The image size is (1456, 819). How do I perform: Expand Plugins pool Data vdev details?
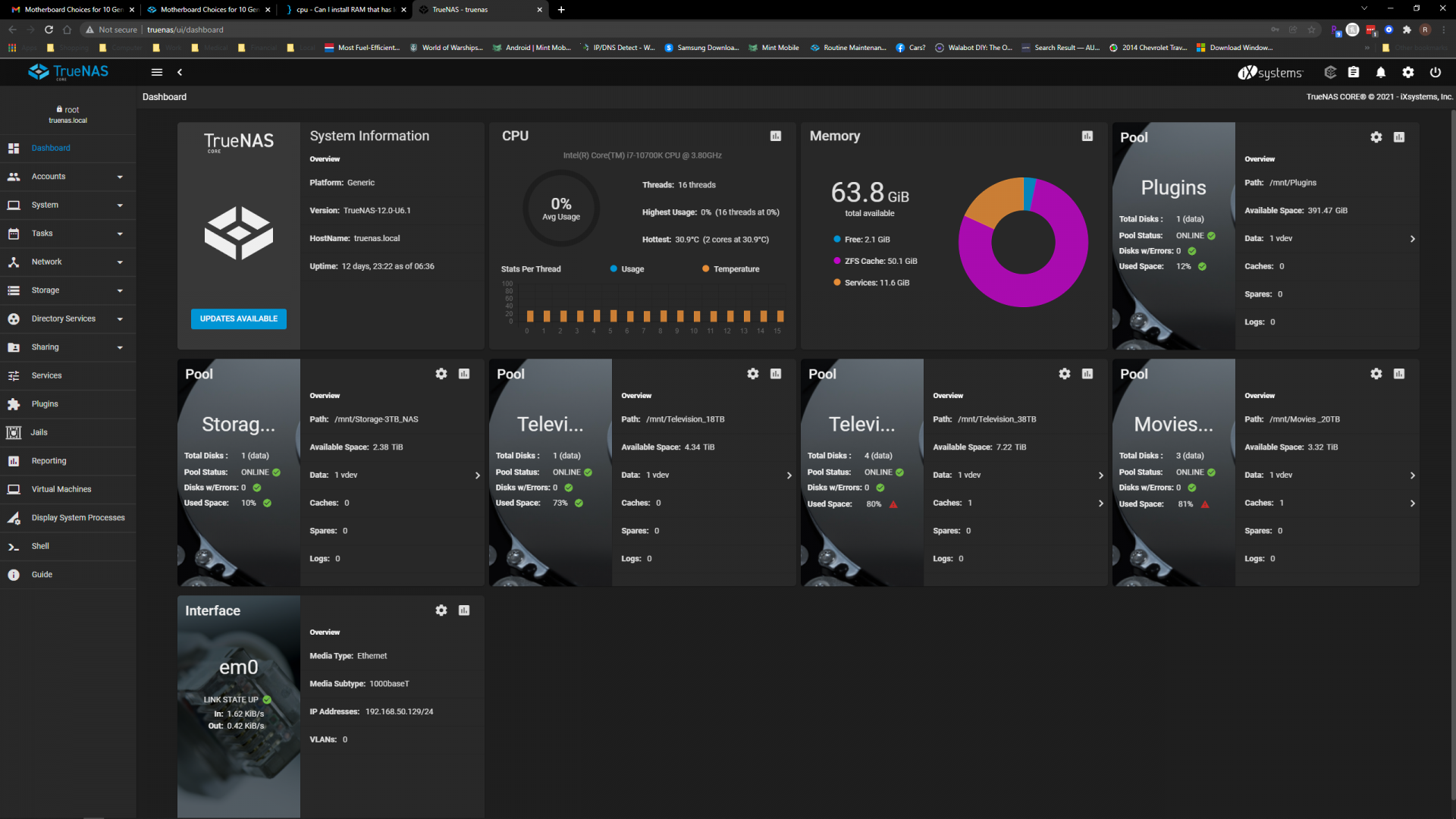[x=1412, y=239]
